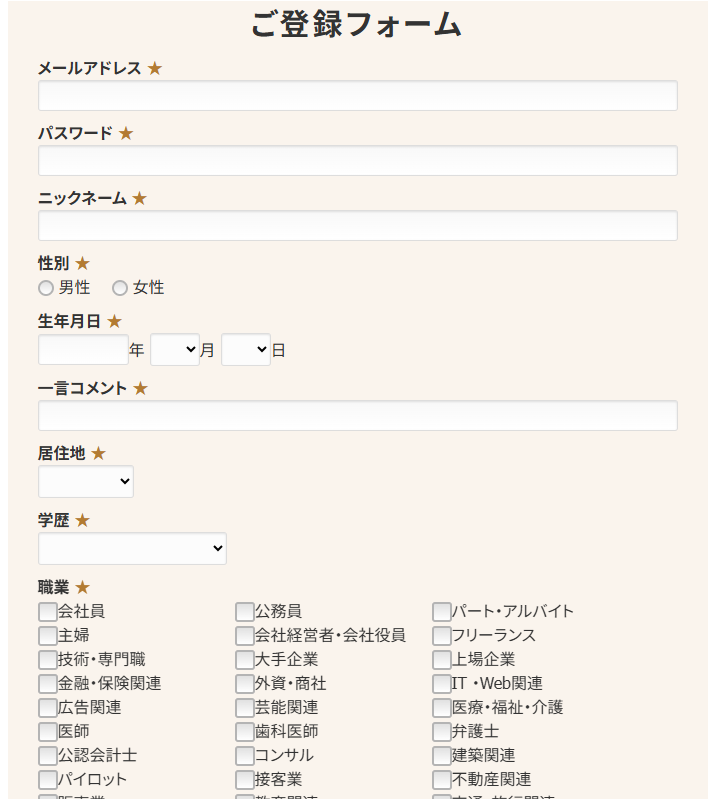Check the 弁護士 occupation box
The width and height of the screenshot is (711, 799).
(x=441, y=732)
